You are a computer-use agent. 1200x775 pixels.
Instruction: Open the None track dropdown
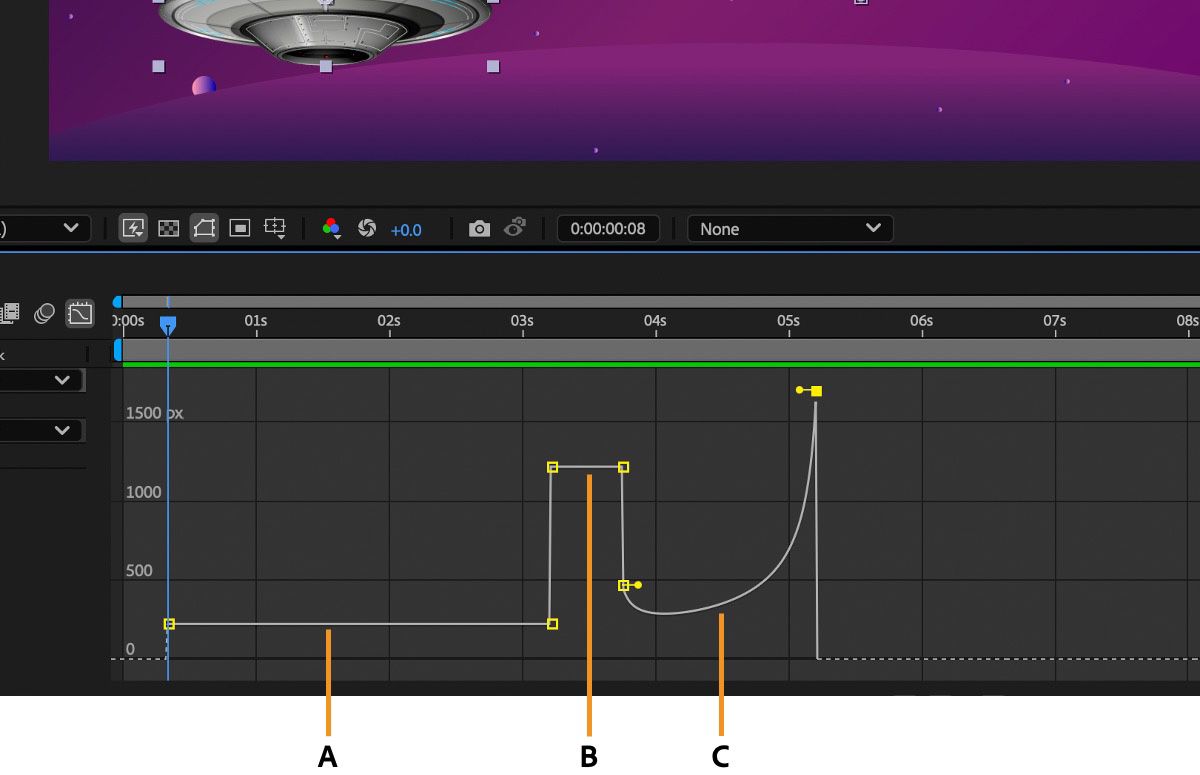(x=790, y=229)
